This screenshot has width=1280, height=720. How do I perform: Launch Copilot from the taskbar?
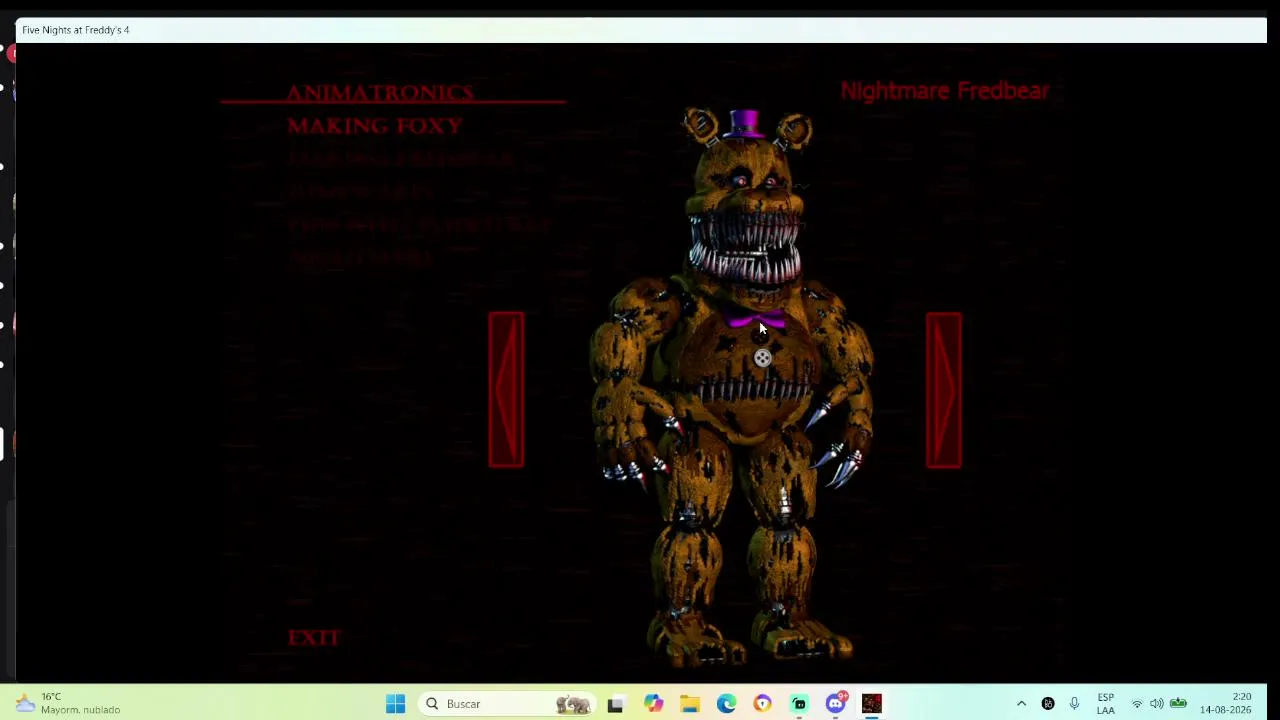653,704
